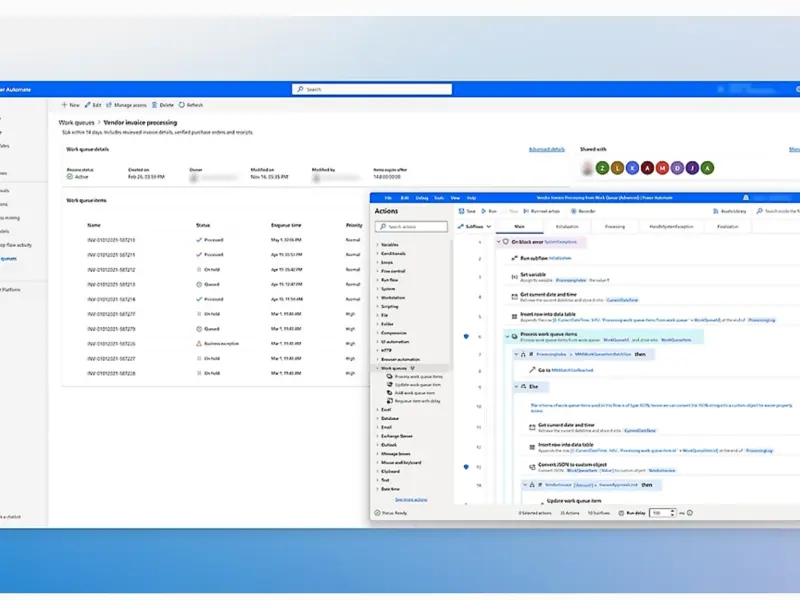The height and width of the screenshot is (600, 800).
Task: Switch to the Initialization subflow tab
Action: coord(567,227)
